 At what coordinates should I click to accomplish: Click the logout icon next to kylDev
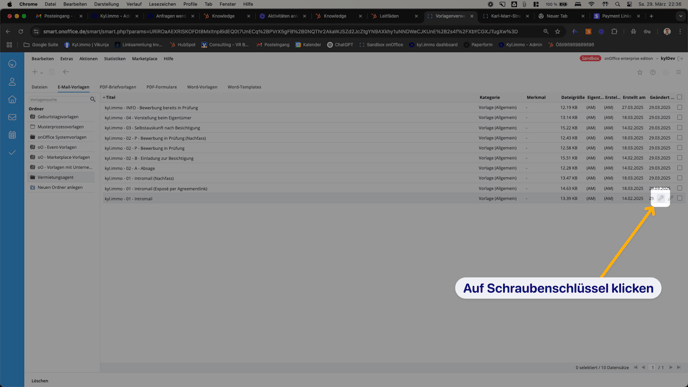click(681, 58)
